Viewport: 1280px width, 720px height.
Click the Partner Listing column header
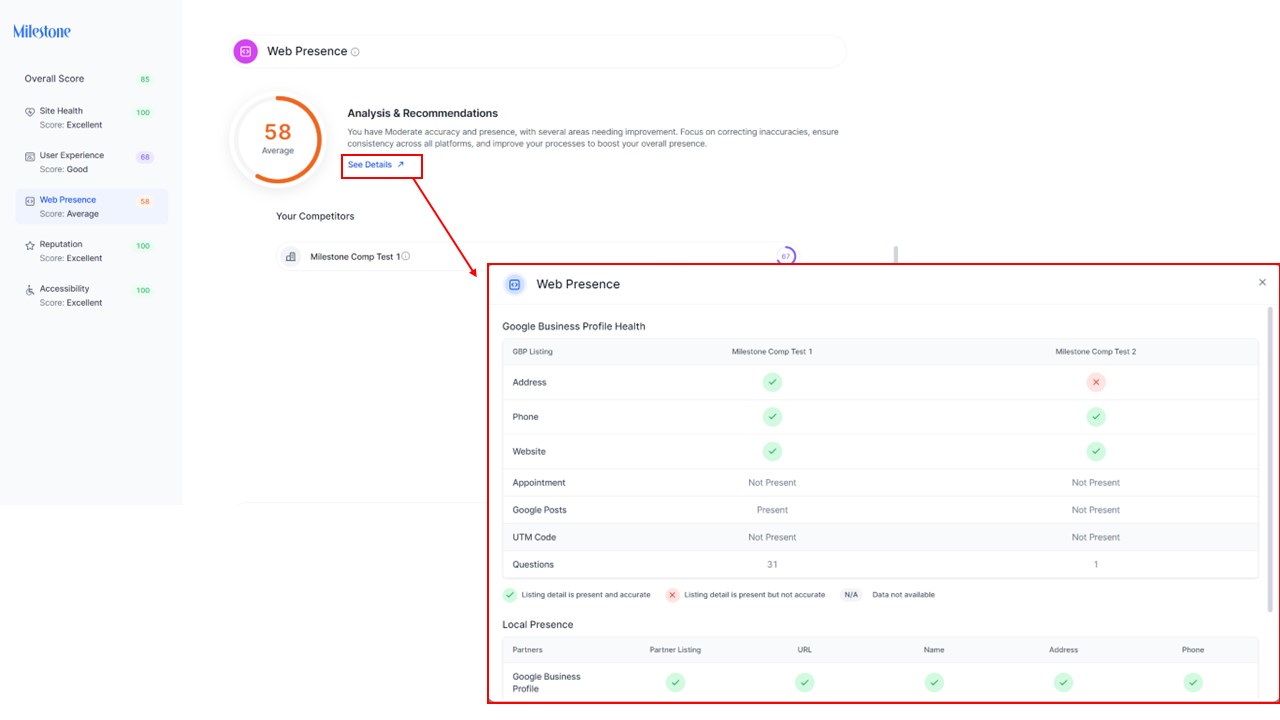[x=675, y=650]
